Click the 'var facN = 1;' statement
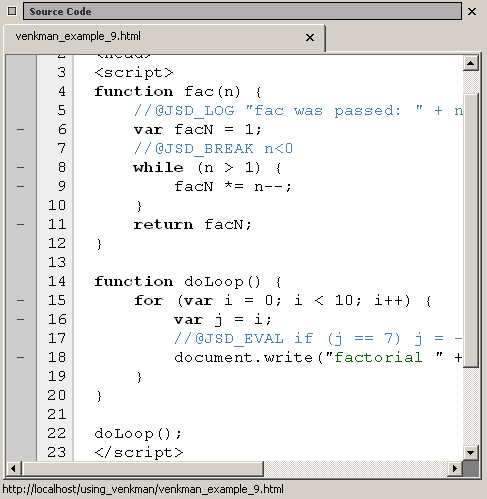This screenshot has width=487, height=499. click(198, 130)
